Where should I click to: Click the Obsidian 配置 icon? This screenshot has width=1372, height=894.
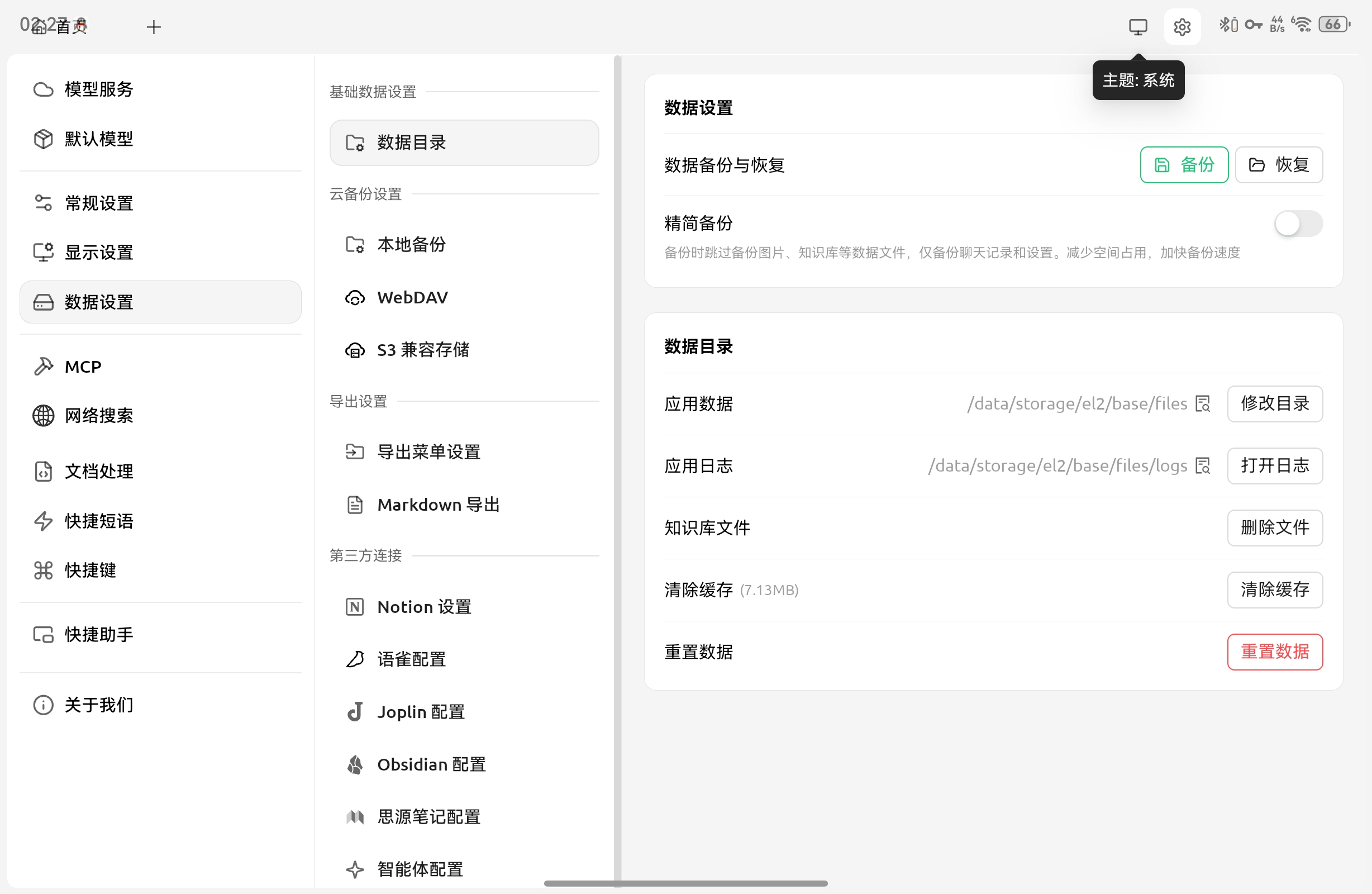click(355, 764)
